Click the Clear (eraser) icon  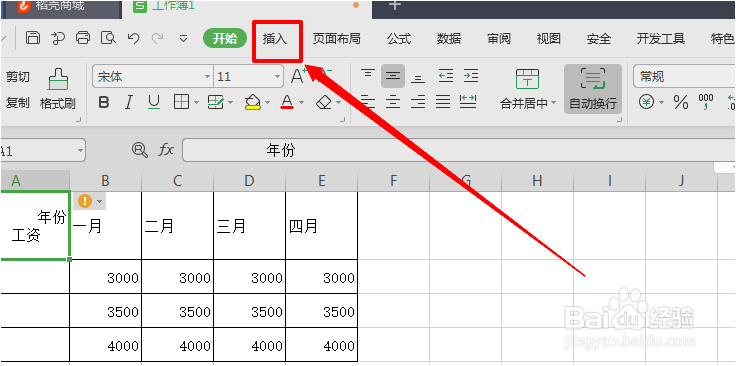tap(324, 102)
